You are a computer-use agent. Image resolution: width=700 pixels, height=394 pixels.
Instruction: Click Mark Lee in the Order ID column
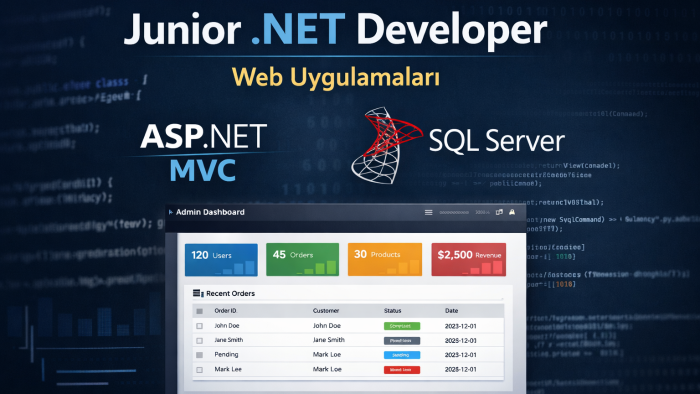pos(228,369)
